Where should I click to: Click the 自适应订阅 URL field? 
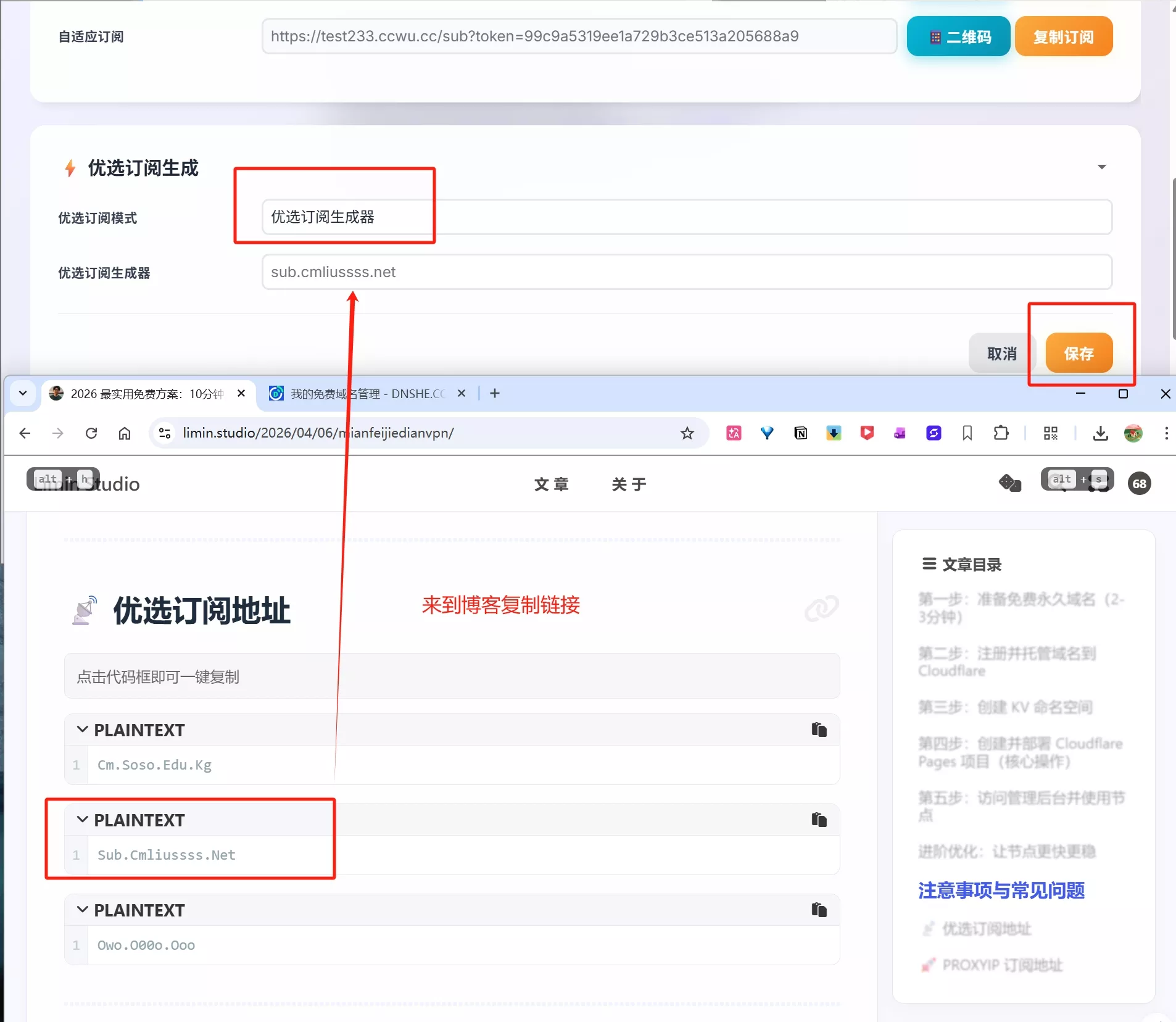tap(579, 36)
